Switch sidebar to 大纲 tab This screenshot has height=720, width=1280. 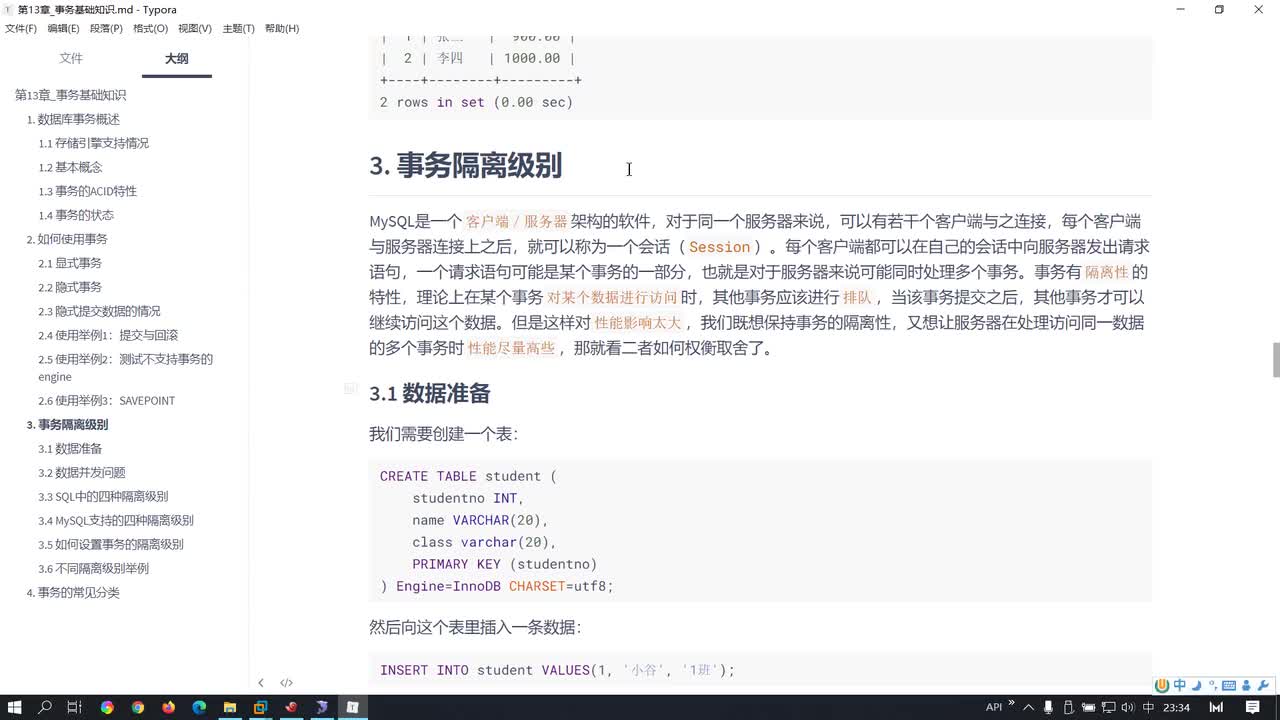(x=176, y=59)
